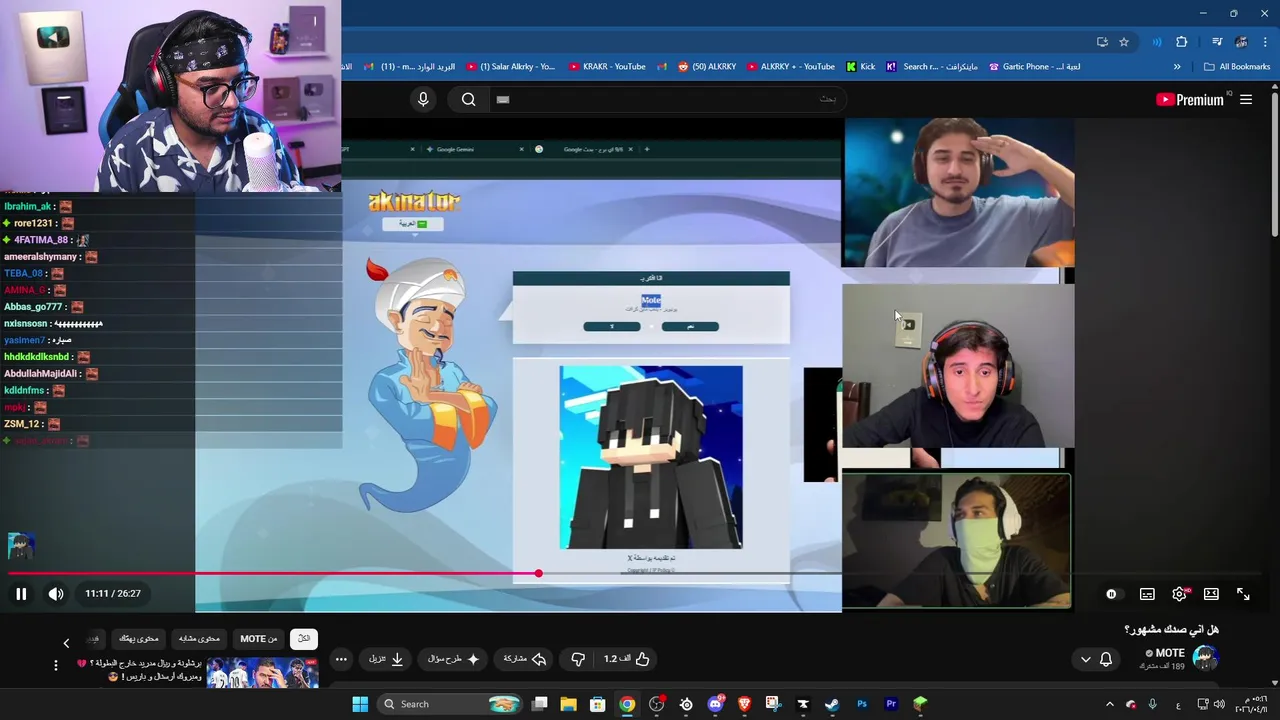1280x720 pixels.
Task: Select the 'من MOTE' filter chip
Action: (258, 638)
